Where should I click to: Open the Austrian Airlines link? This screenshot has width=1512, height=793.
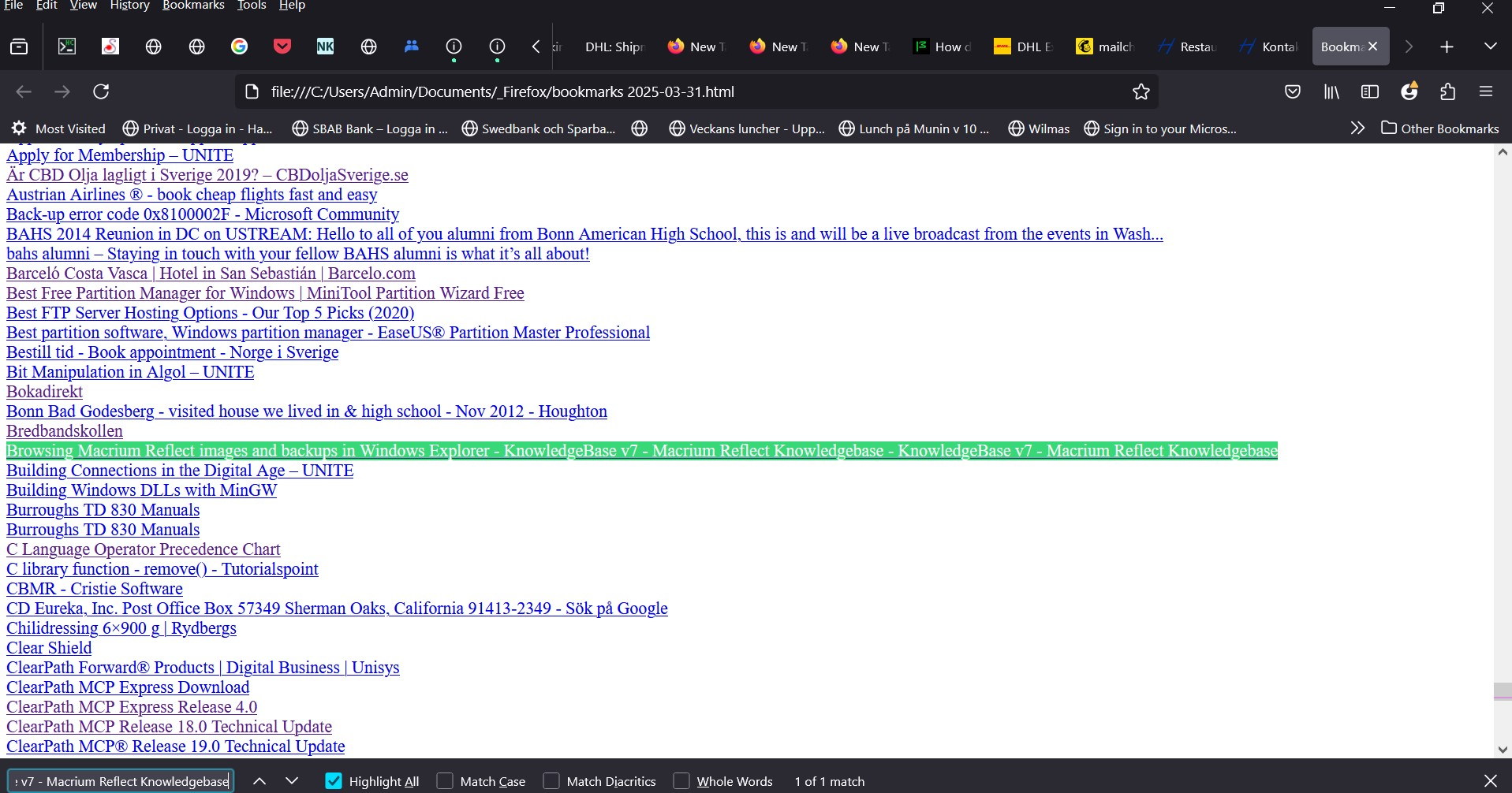point(192,195)
